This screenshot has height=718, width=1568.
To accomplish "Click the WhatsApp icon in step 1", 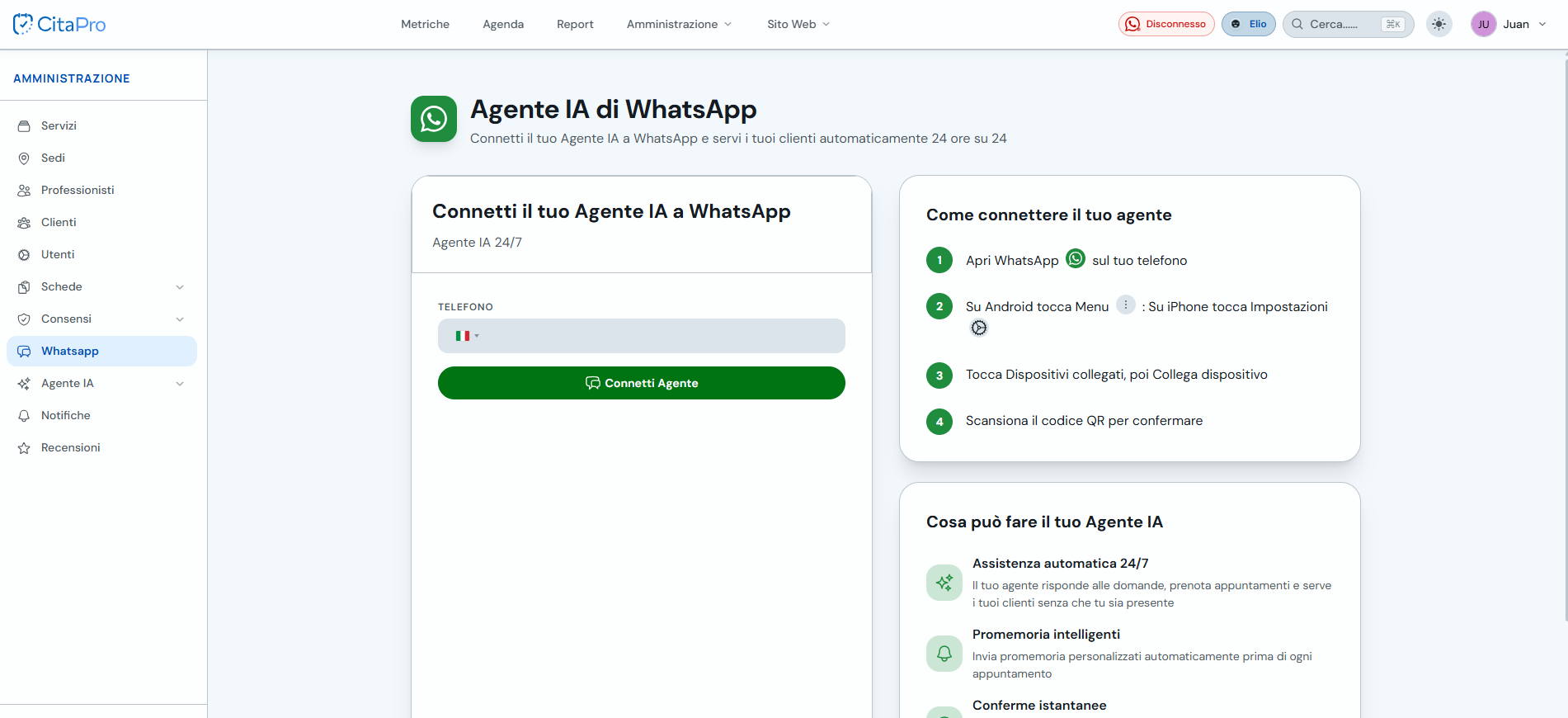I will (x=1076, y=258).
